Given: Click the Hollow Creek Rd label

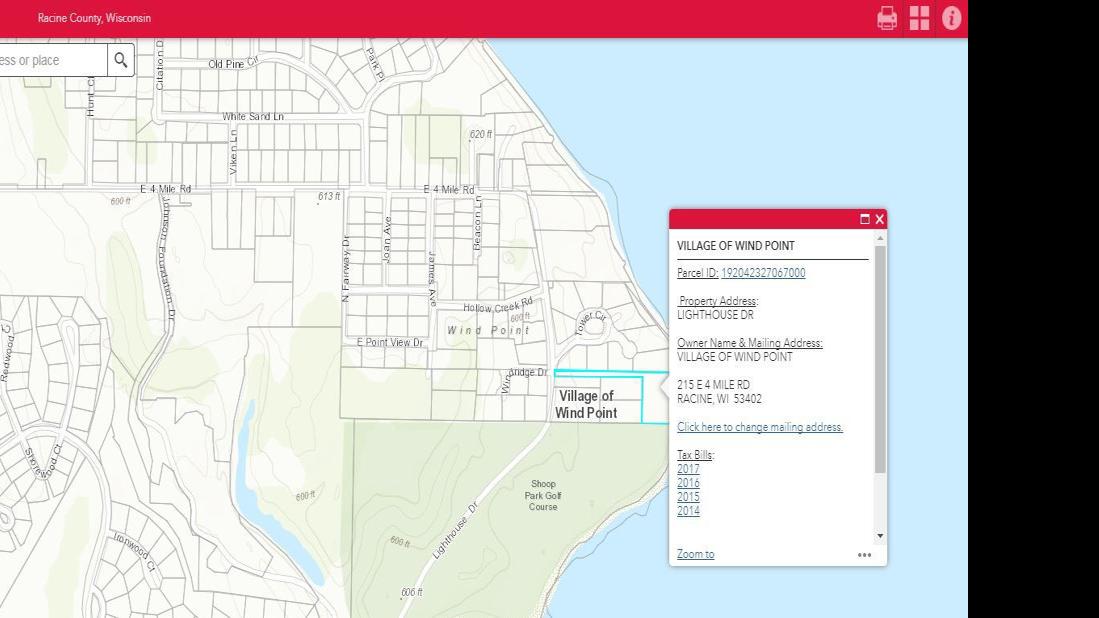Looking at the screenshot, I should [x=498, y=305].
